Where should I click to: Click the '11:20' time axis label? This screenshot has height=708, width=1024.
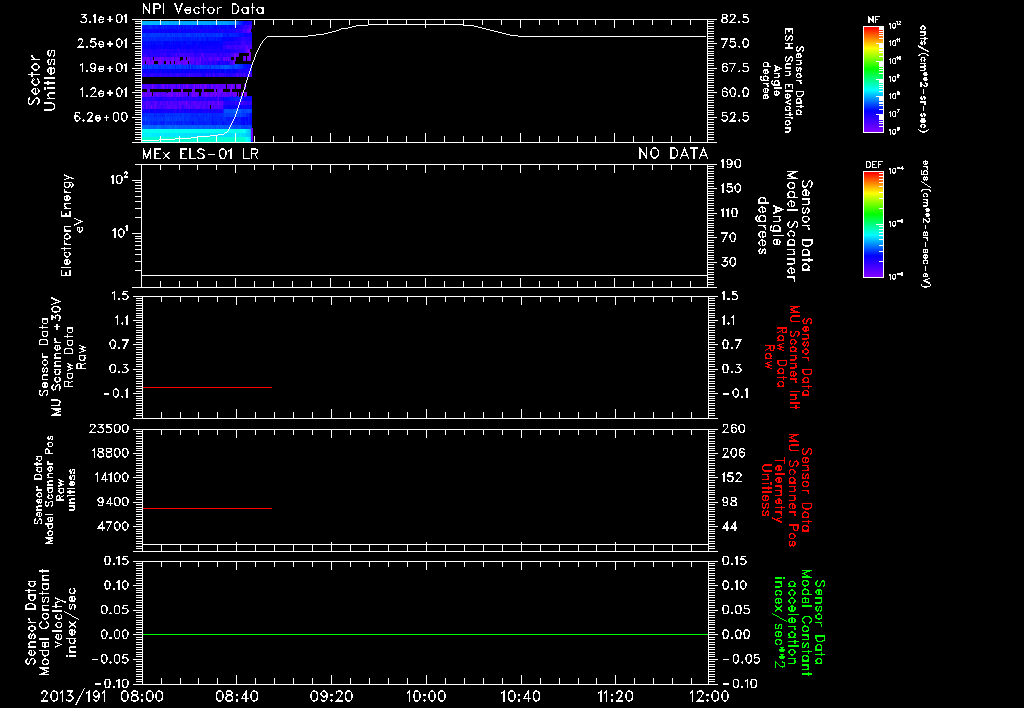click(615, 697)
